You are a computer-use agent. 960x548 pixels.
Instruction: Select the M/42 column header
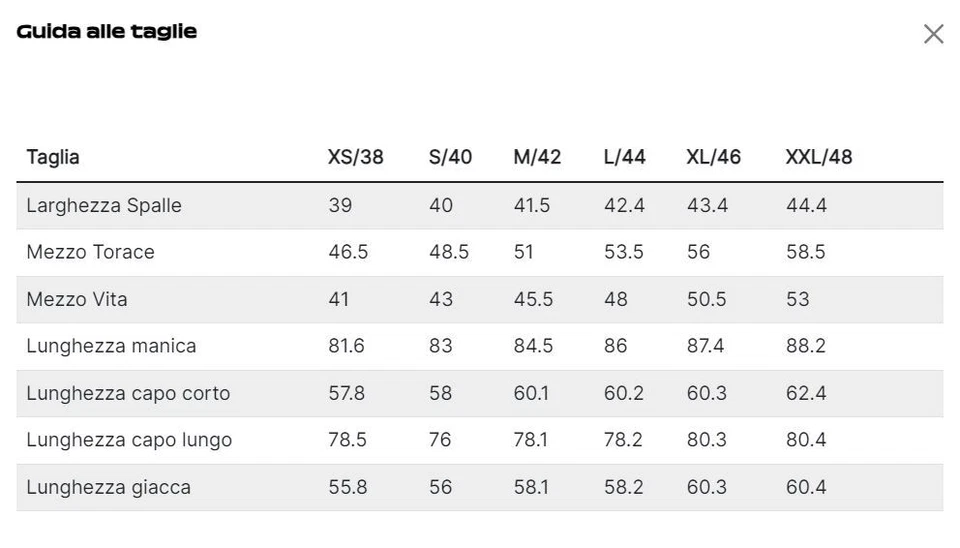(537, 157)
